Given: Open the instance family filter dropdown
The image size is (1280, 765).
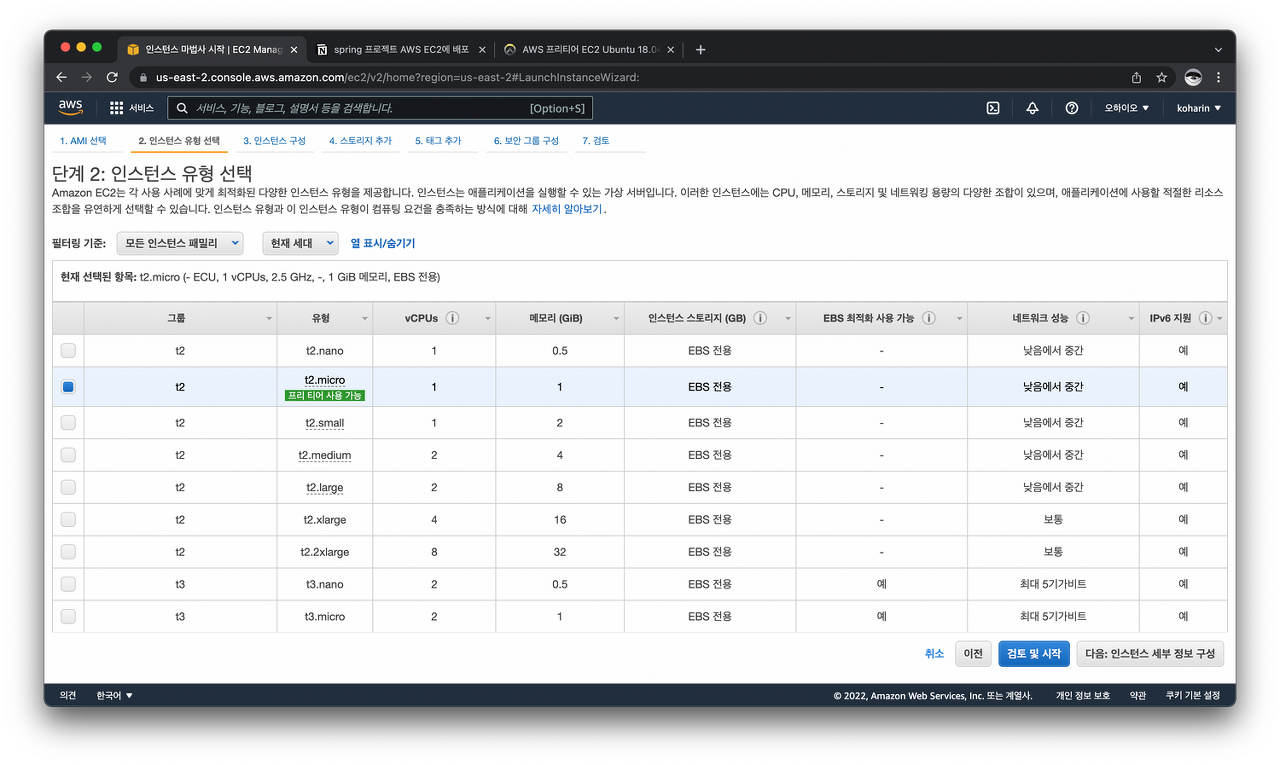Looking at the screenshot, I should point(180,243).
